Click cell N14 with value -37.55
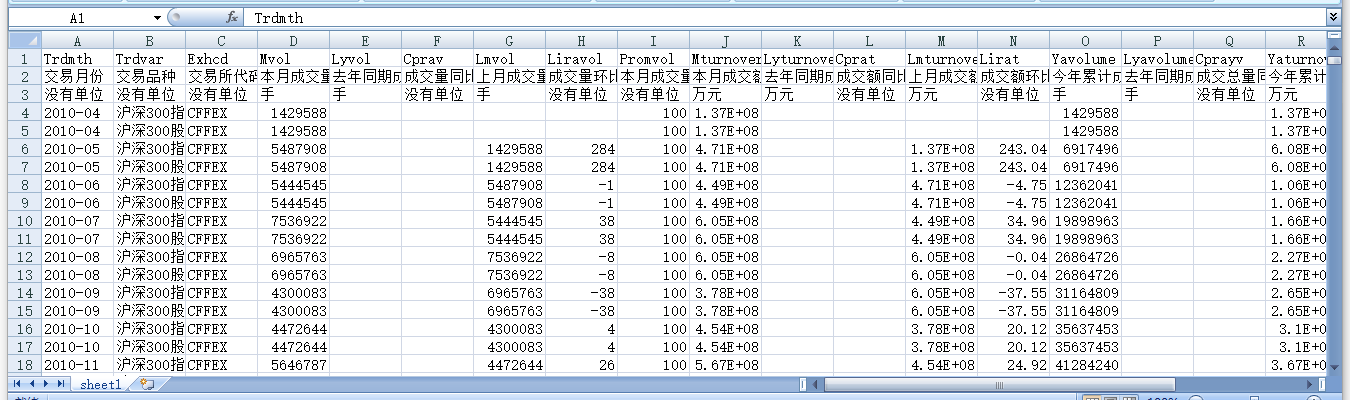1350x400 pixels. click(x=1014, y=293)
